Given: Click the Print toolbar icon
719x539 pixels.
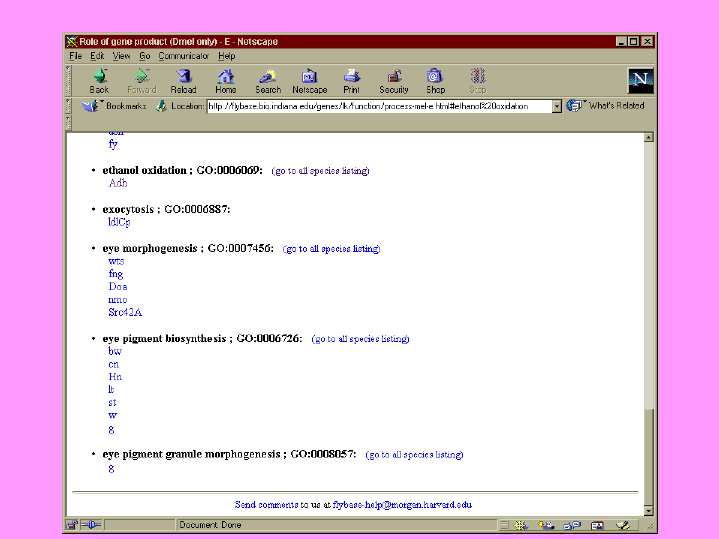Looking at the screenshot, I should click(352, 78).
